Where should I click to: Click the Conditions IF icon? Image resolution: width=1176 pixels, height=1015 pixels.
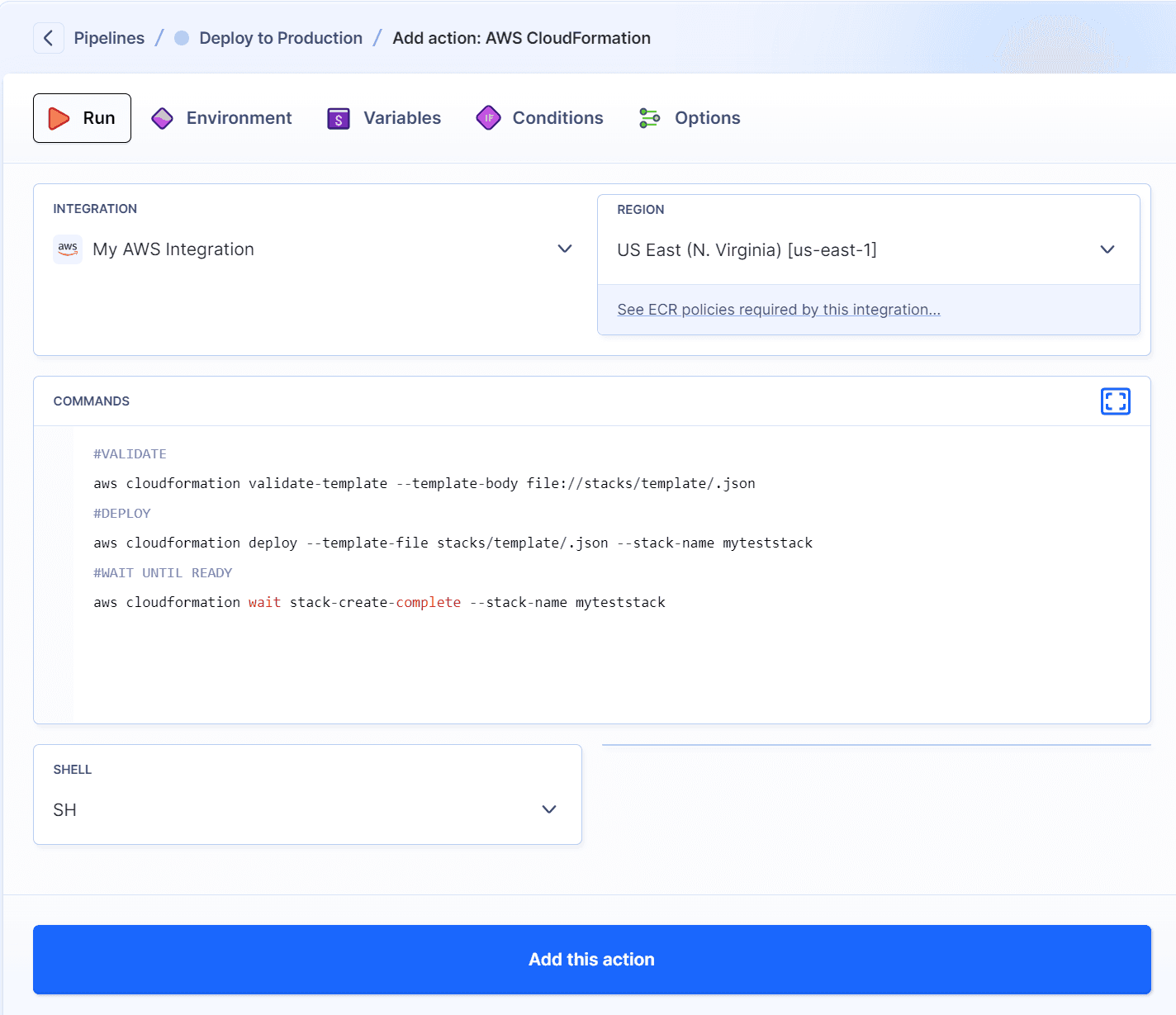(489, 118)
